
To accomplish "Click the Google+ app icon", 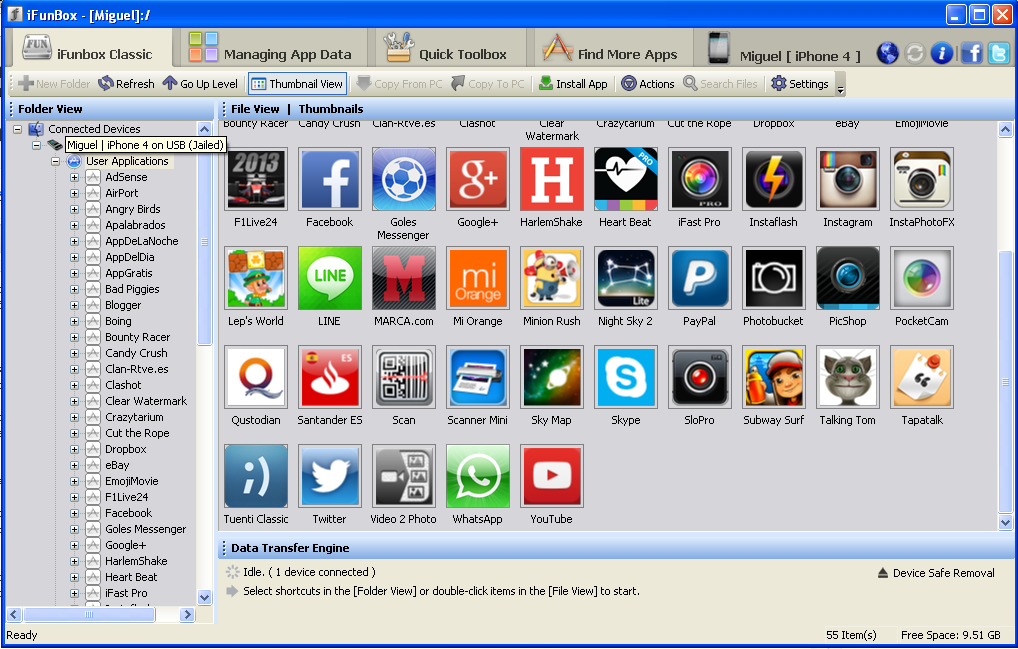I will point(477,179).
